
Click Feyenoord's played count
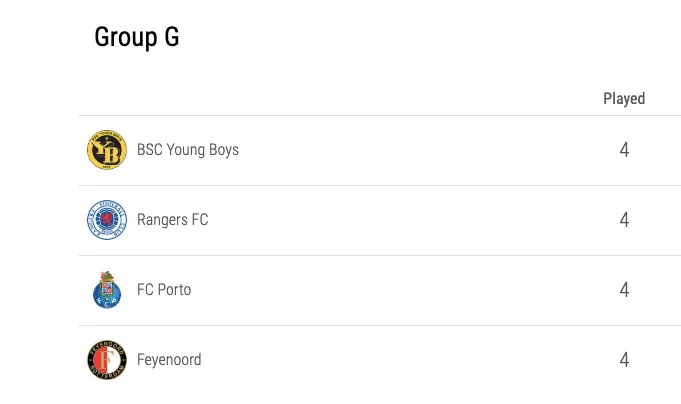coord(624,360)
